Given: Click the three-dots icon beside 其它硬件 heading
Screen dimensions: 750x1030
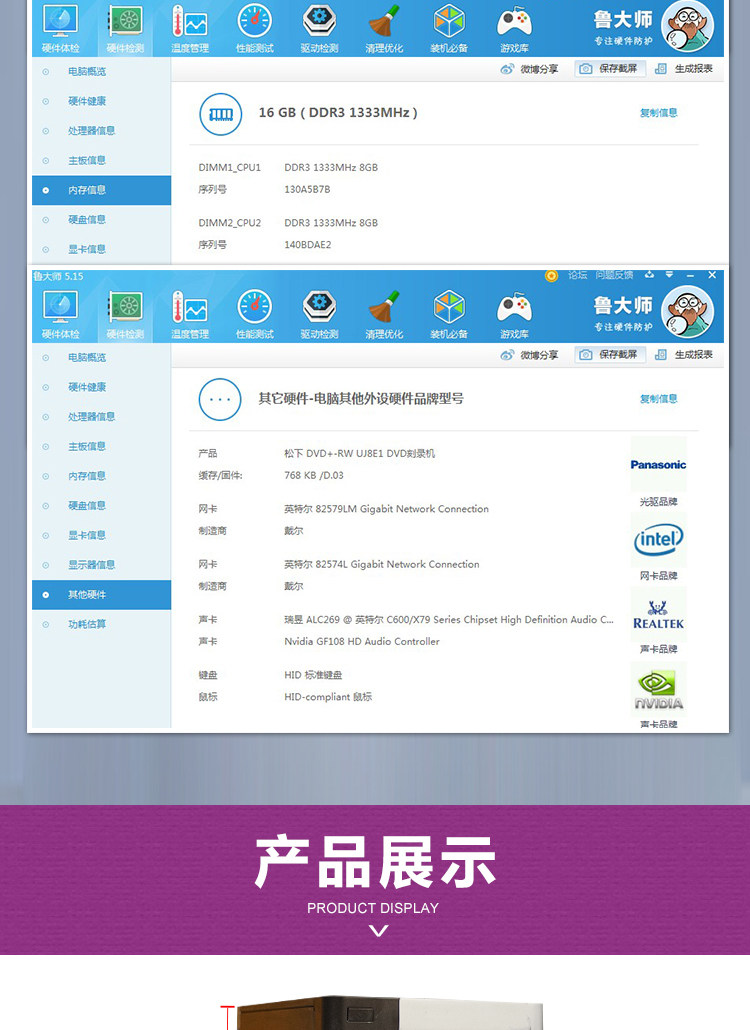Looking at the screenshot, I should click(220, 399).
